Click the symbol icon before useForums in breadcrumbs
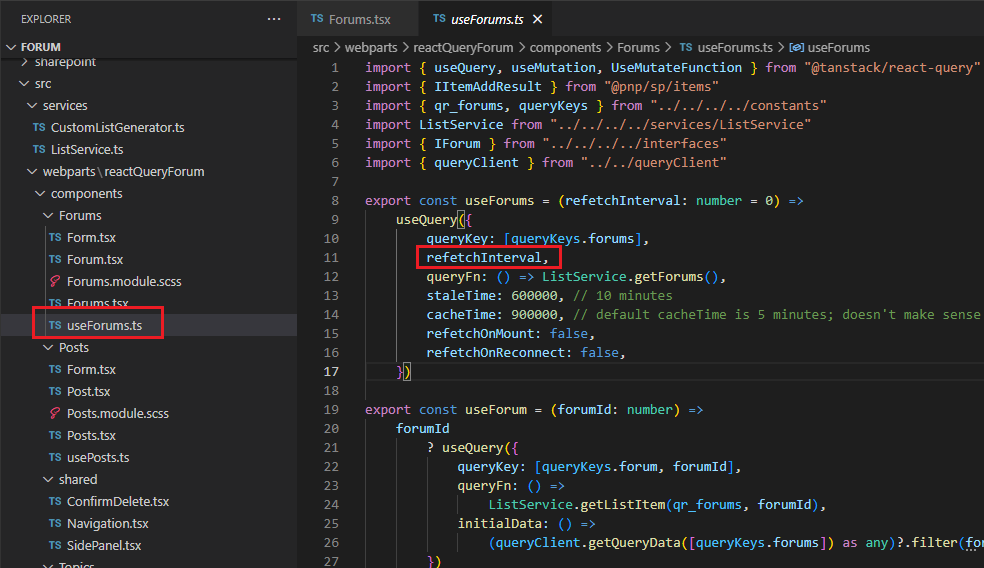The width and height of the screenshot is (984, 568). click(796, 47)
